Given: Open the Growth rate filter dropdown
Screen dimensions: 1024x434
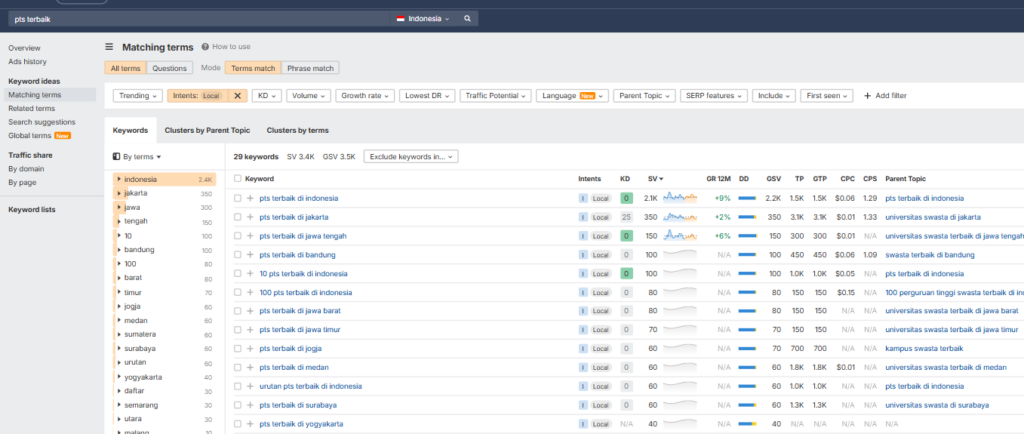Looking at the screenshot, I should coord(365,96).
